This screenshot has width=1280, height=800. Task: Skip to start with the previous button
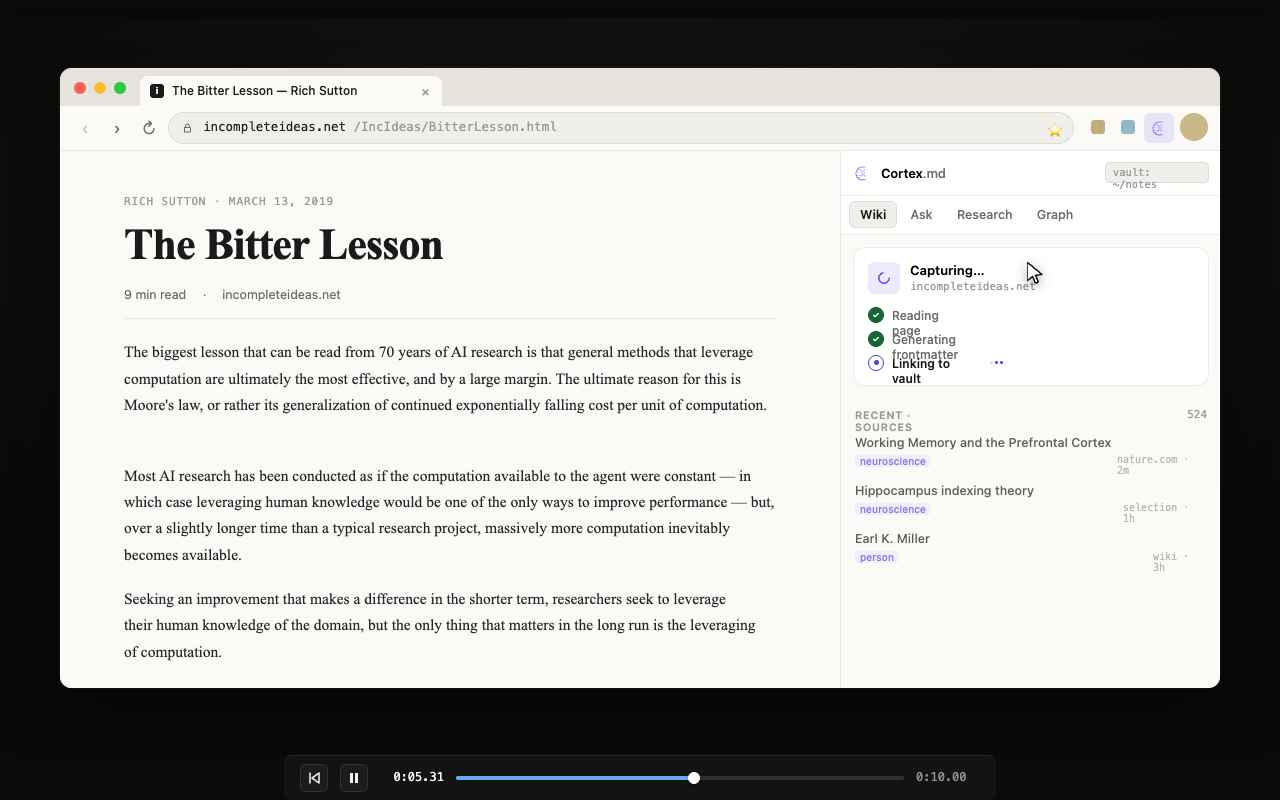point(314,777)
